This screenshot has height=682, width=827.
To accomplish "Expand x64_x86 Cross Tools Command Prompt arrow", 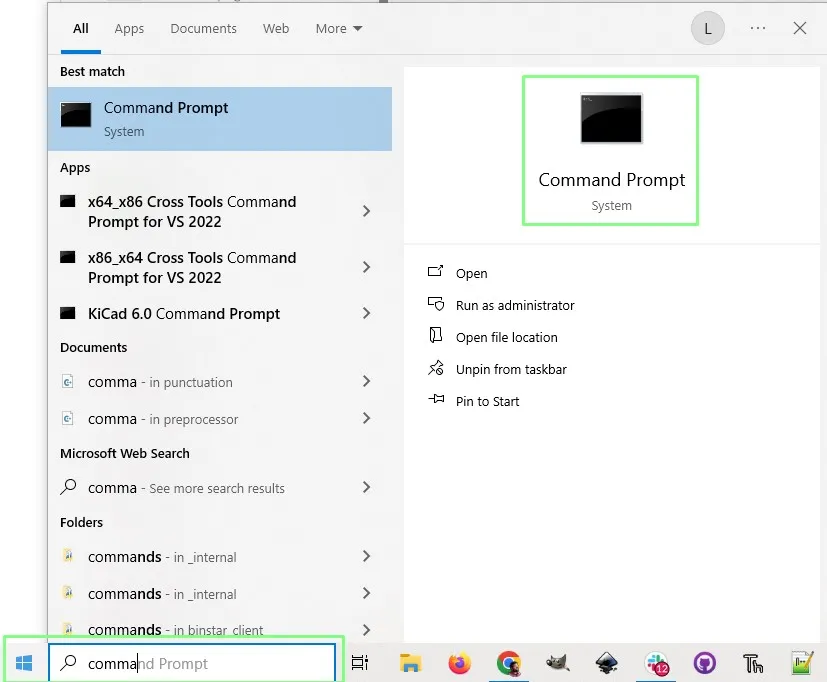I will (367, 212).
